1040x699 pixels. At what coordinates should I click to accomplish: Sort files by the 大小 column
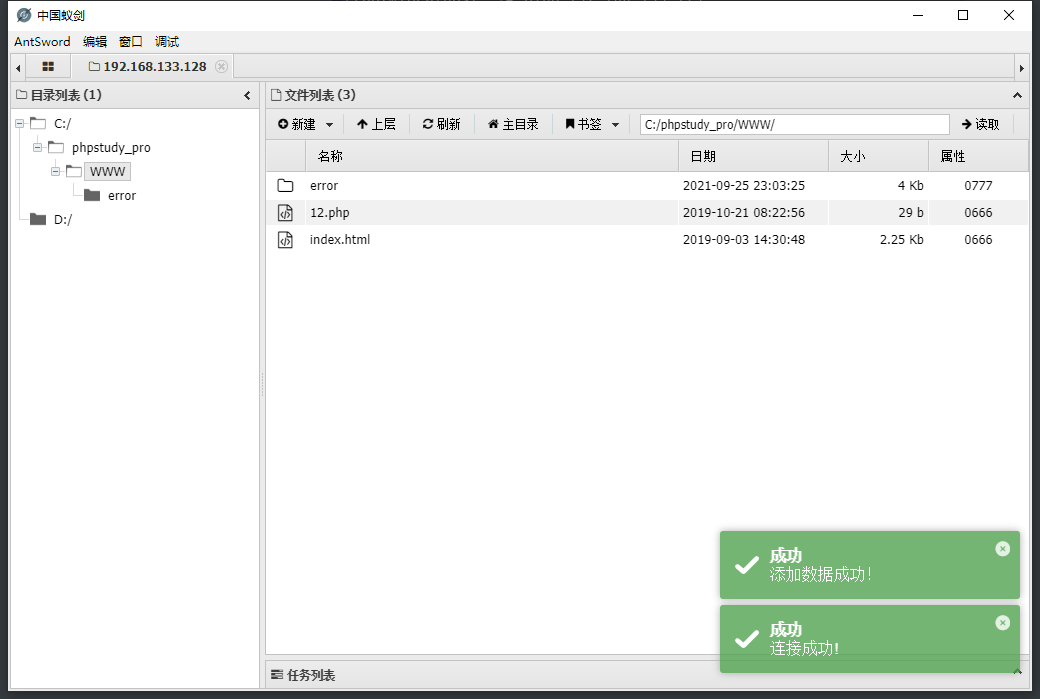click(878, 156)
